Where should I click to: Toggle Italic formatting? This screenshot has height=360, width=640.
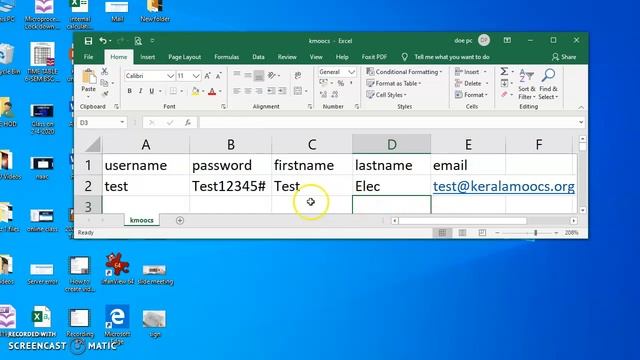140,91
